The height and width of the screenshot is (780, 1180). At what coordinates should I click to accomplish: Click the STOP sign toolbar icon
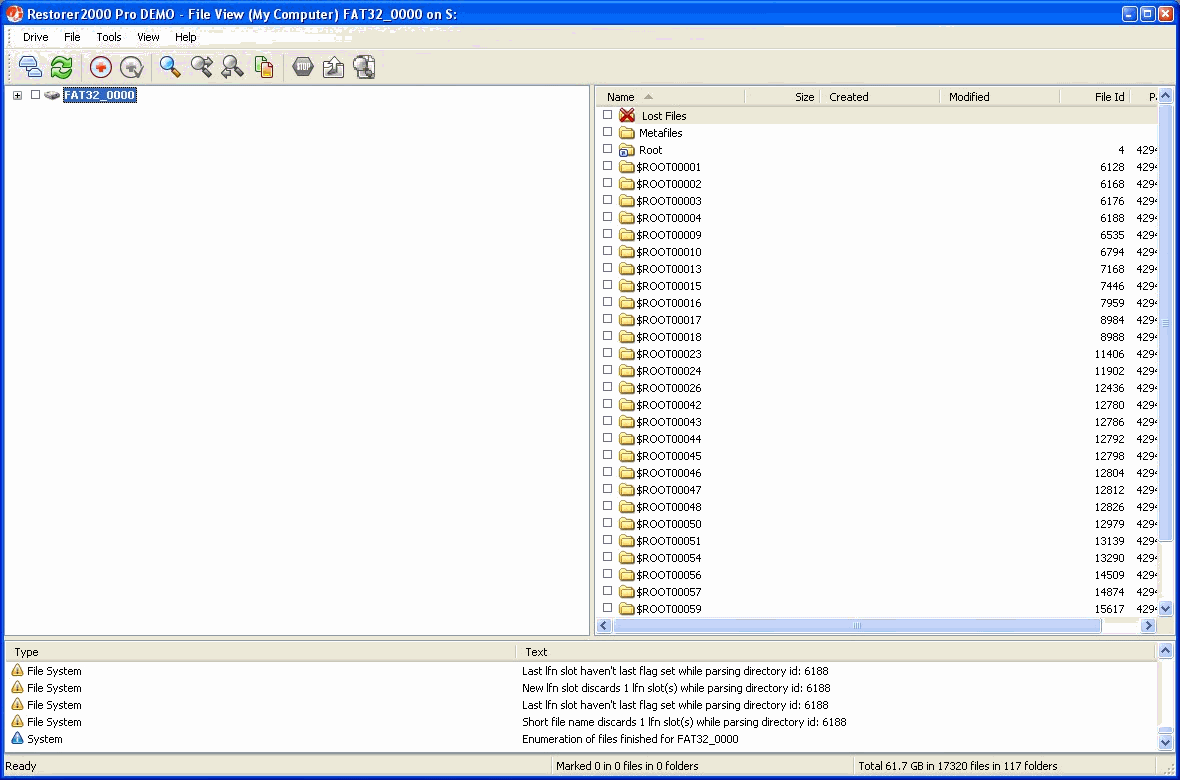click(303, 67)
